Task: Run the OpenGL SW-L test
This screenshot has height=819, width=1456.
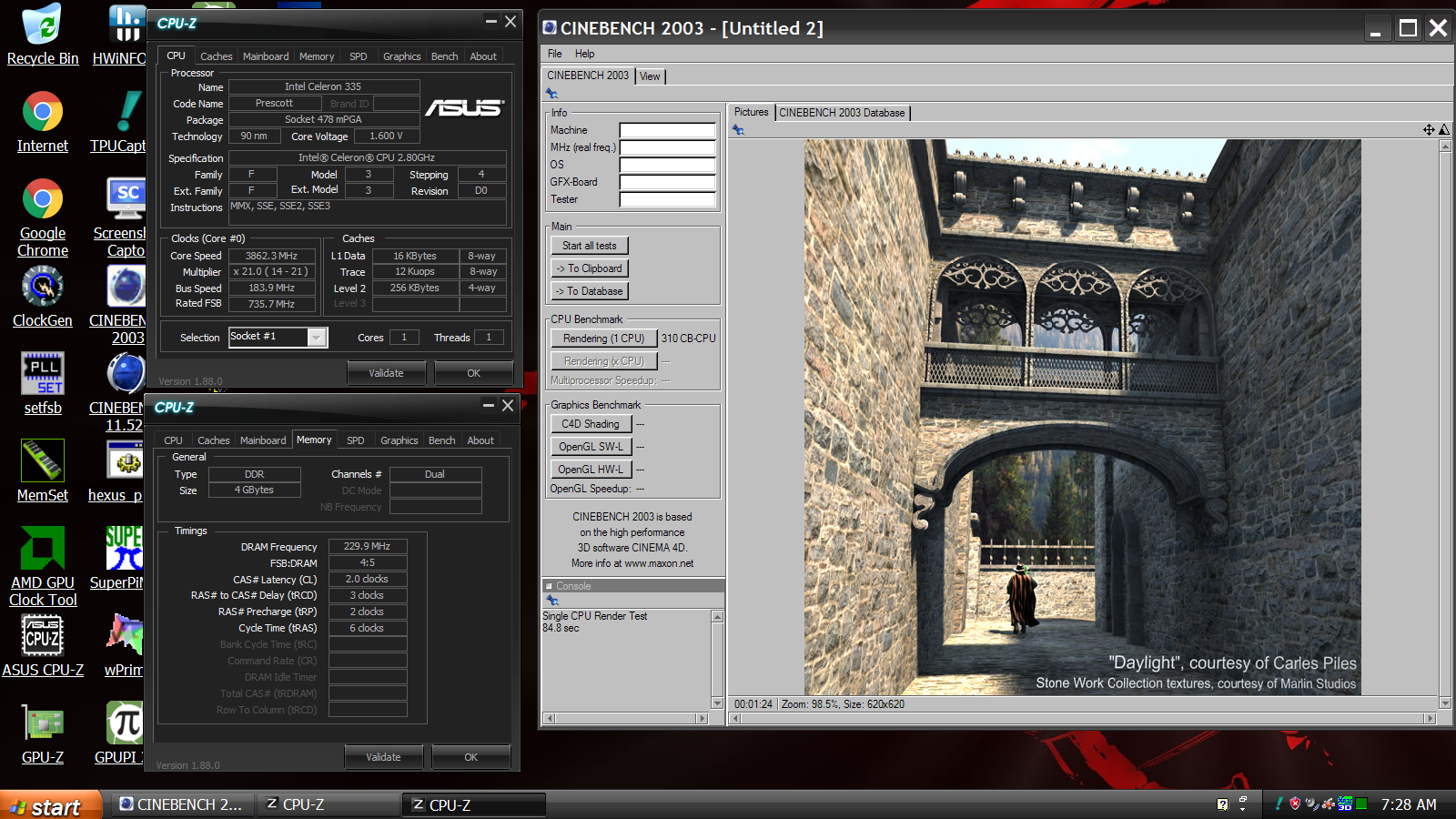Action: [x=591, y=447]
